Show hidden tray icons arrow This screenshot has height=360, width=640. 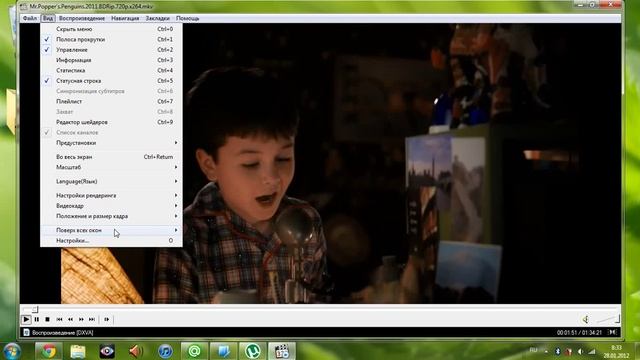tap(546, 351)
